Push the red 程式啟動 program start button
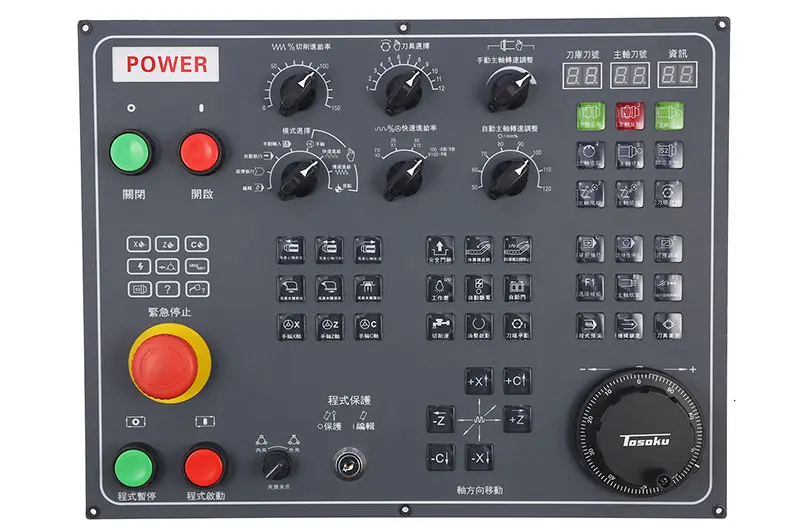The image size is (800, 532). 204,467
